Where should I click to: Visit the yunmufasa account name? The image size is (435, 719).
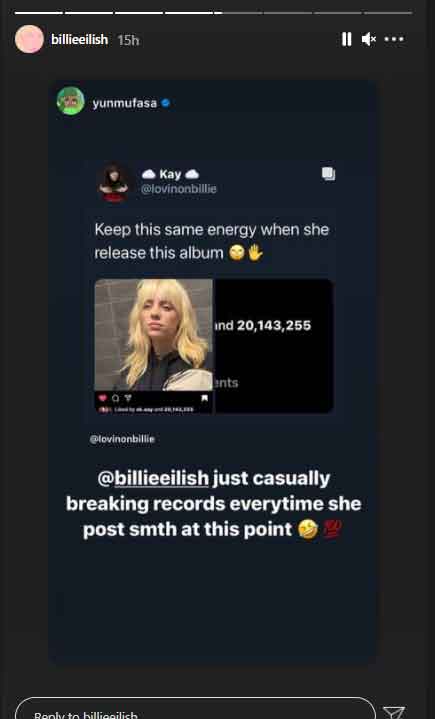coord(125,103)
